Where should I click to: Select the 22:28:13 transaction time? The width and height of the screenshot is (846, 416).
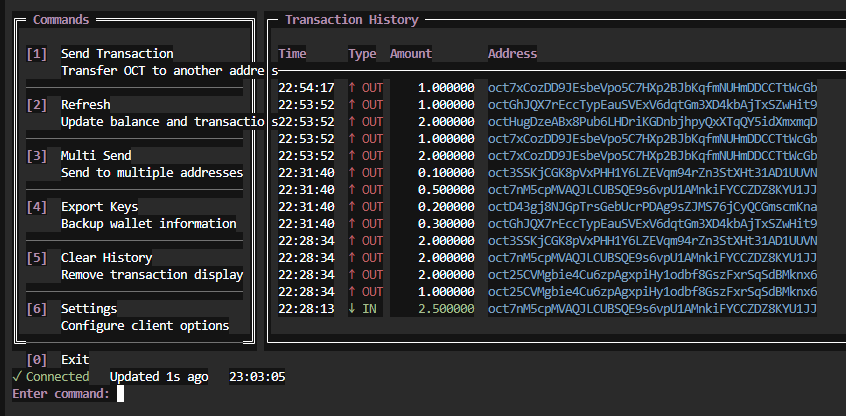point(306,309)
